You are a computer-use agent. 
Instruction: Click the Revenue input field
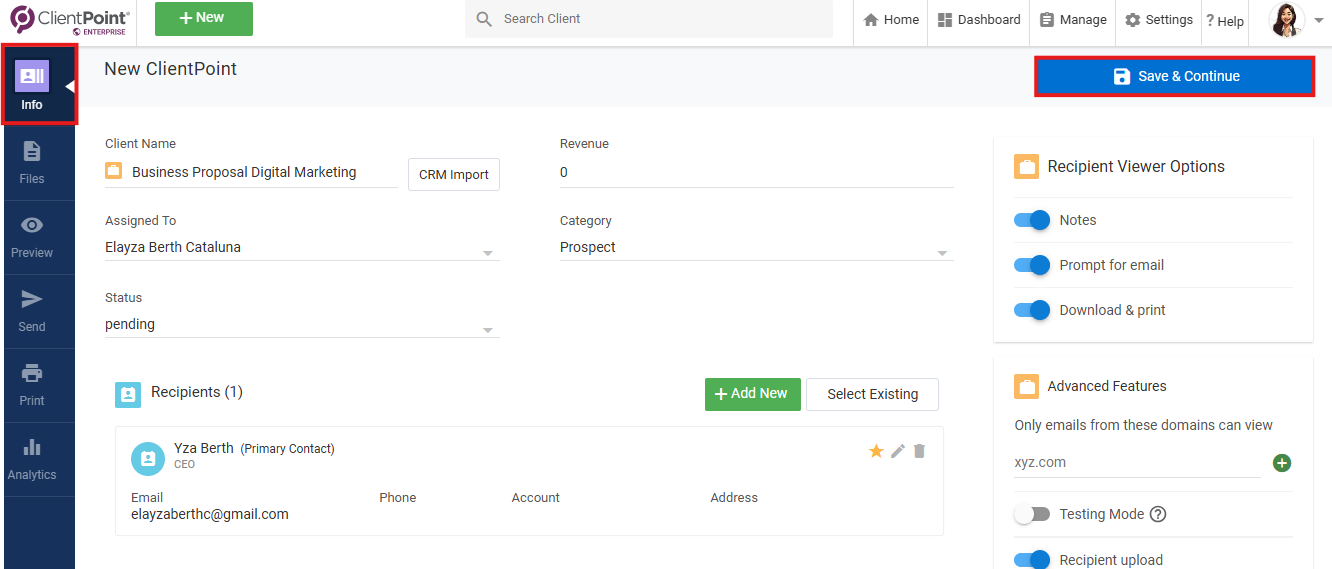tap(757, 172)
